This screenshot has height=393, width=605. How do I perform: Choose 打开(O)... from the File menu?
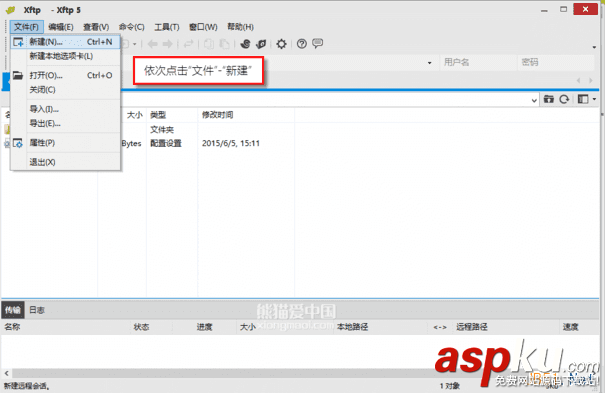(66, 75)
